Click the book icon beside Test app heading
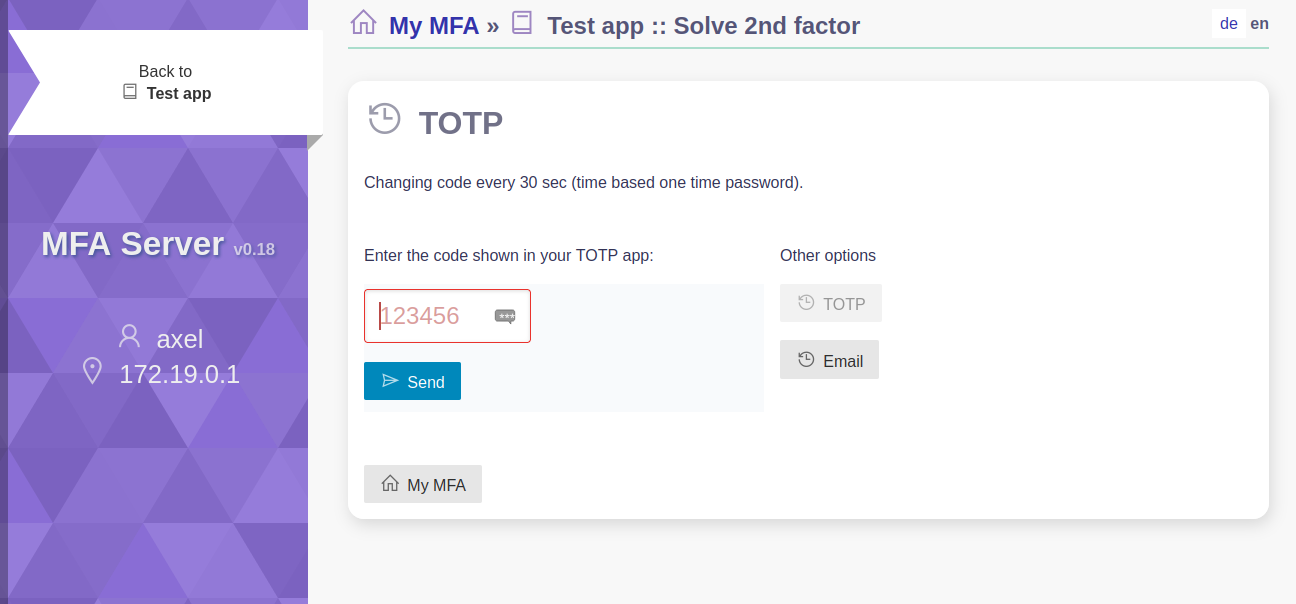This screenshot has width=1296, height=604. [521, 23]
